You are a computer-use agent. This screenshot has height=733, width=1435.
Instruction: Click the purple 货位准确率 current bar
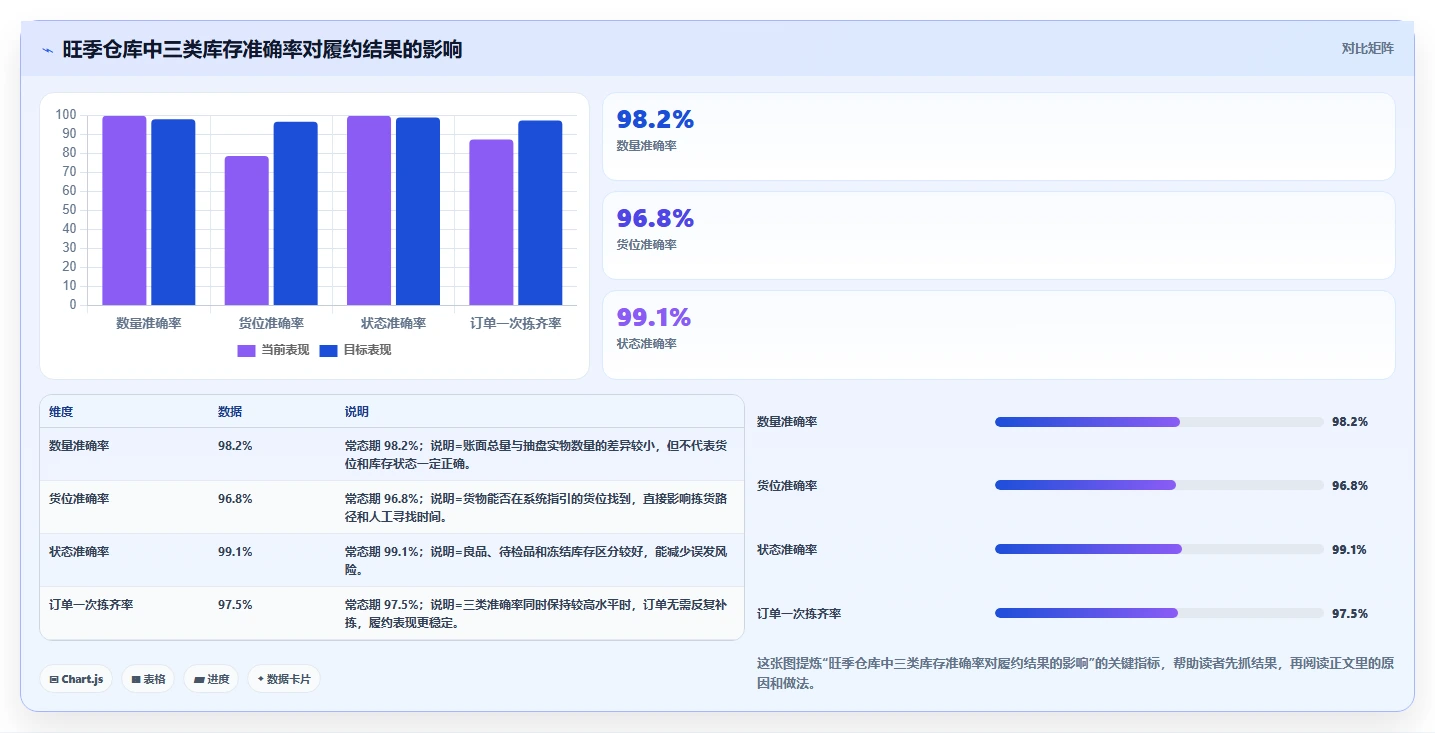[x=246, y=231]
